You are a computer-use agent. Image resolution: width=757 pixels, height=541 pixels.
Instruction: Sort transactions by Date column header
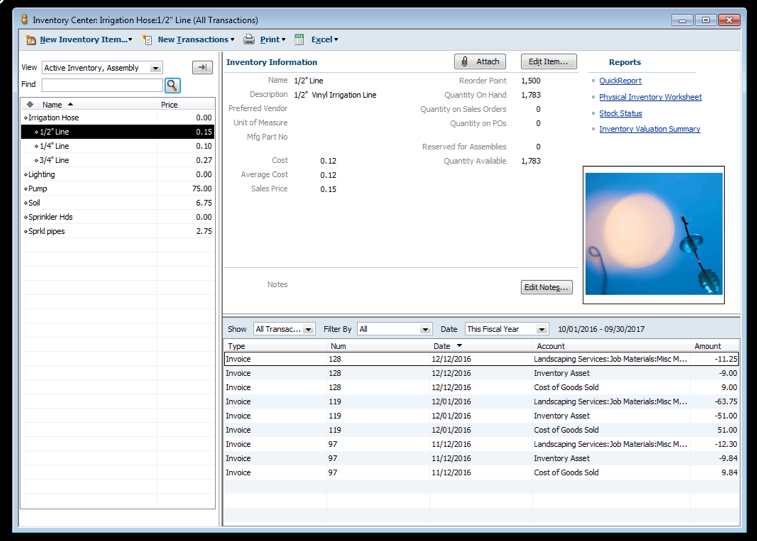click(x=481, y=346)
